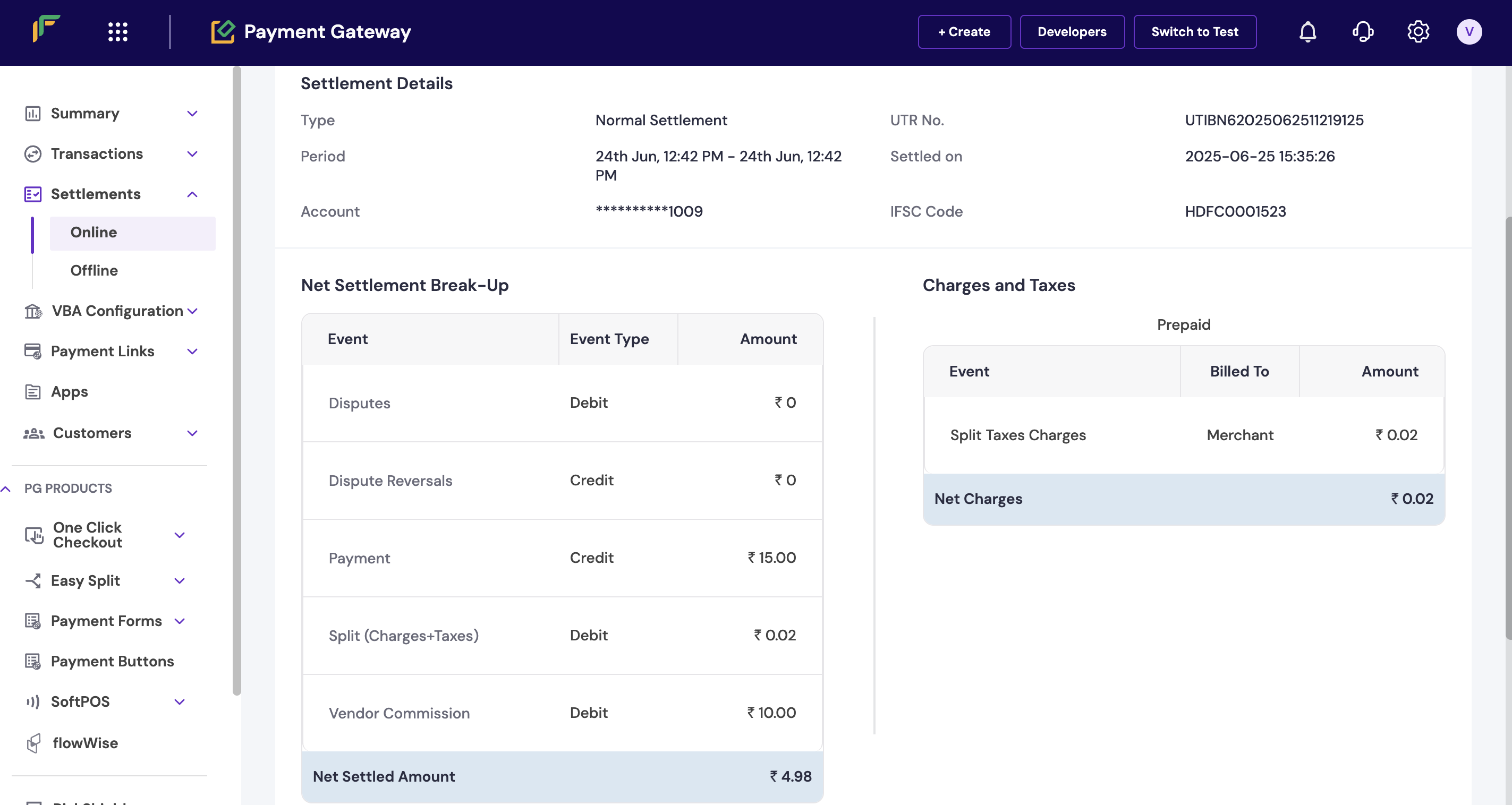Click the + Create button
The image size is (1512, 805).
click(964, 32)
